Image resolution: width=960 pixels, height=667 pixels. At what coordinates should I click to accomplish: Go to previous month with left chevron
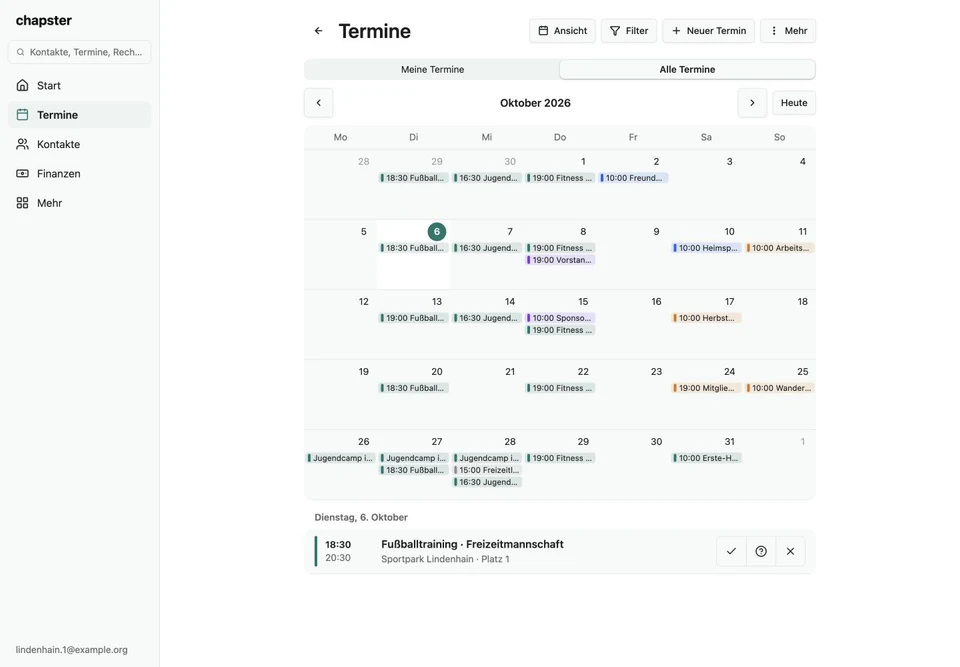point(318,103)
